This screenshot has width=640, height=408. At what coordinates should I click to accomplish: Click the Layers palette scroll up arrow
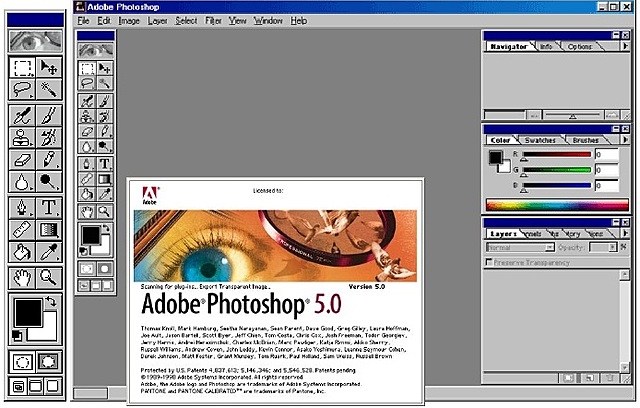[x=624, y=275]
